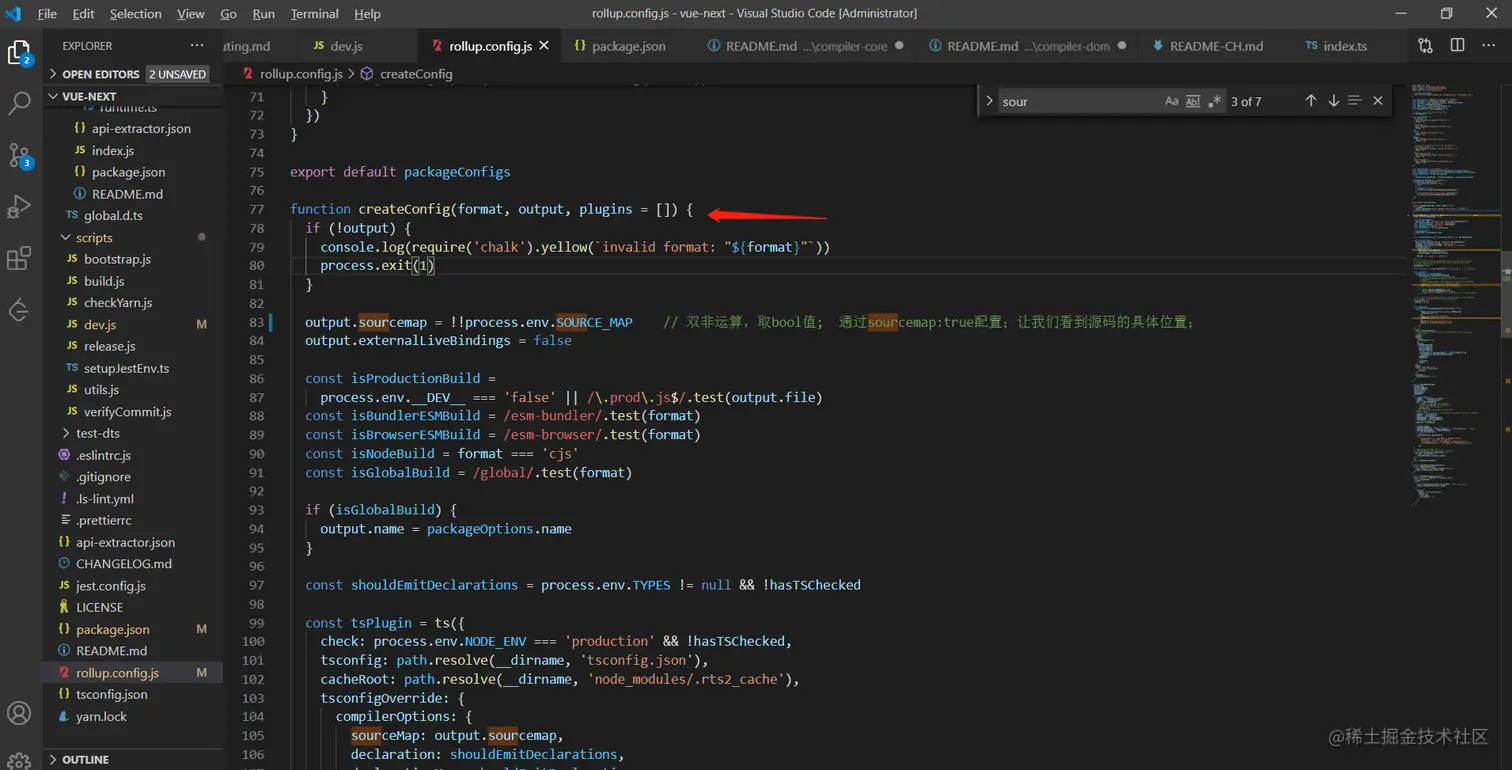Select rollup.config.js in the explorer tree

coord(133,673)
